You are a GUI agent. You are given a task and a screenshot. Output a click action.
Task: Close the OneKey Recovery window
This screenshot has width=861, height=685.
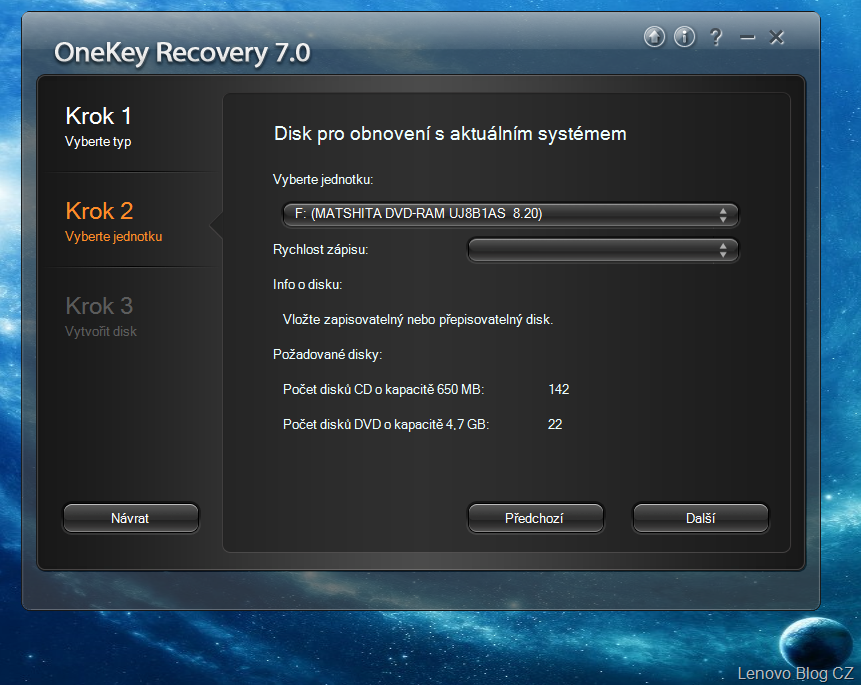tap(777, 38)
